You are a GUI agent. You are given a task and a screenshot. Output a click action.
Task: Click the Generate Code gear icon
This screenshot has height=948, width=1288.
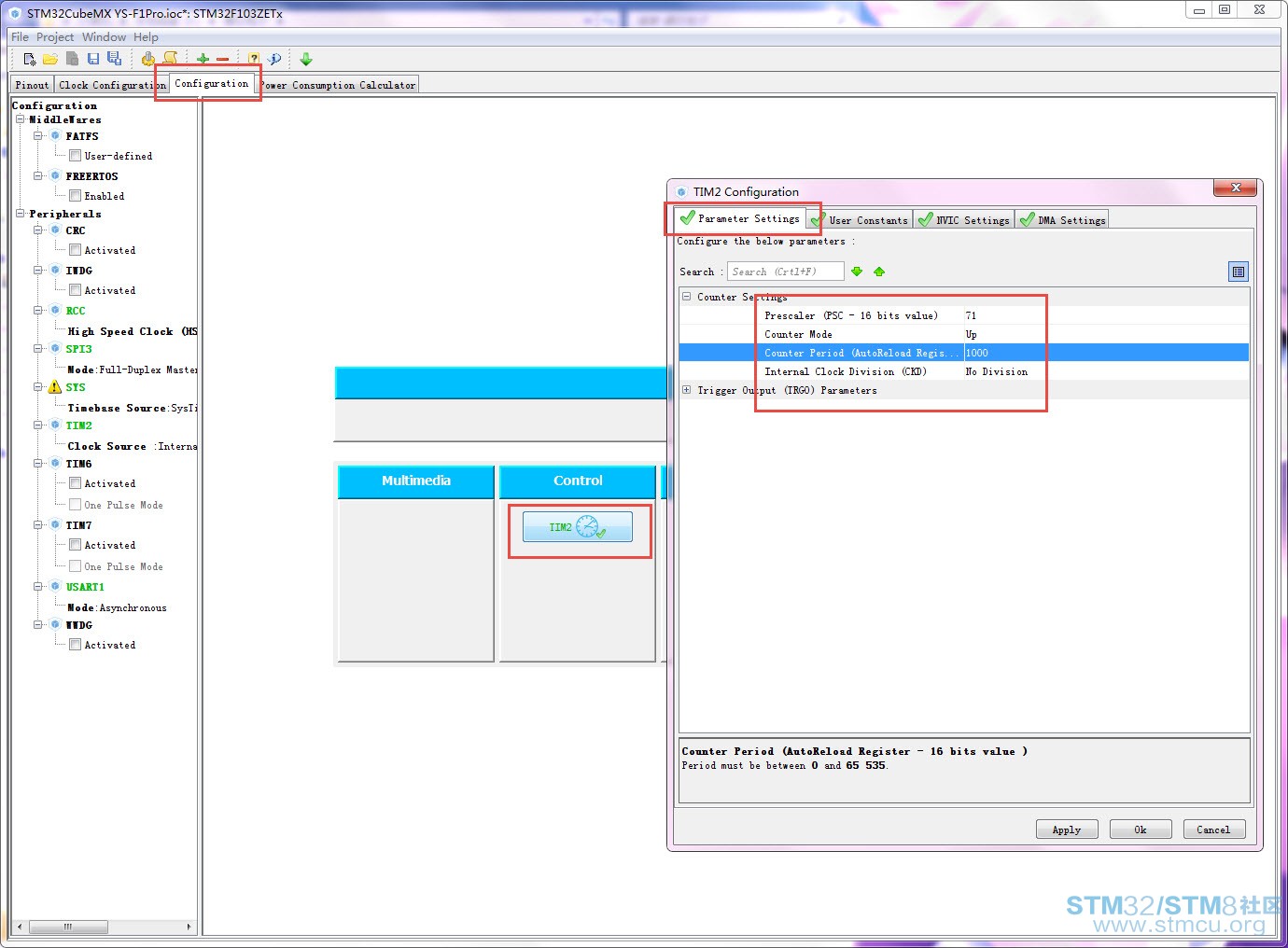point(148,59)
